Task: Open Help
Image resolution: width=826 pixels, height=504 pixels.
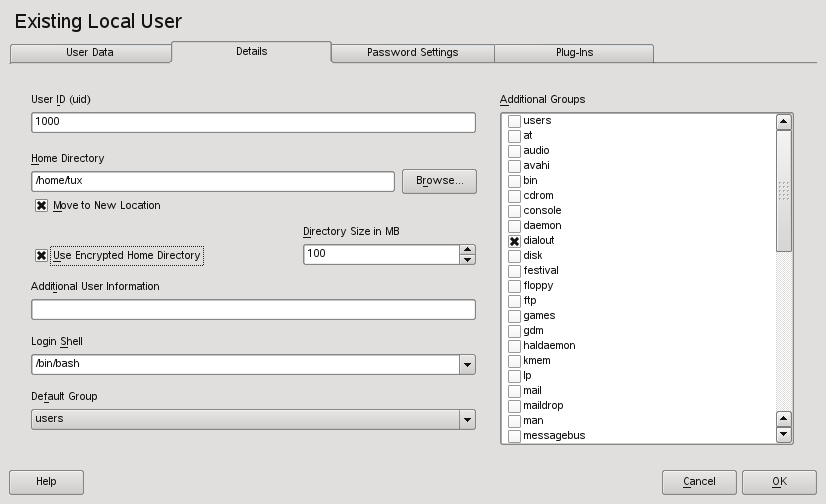Action: 46,482
